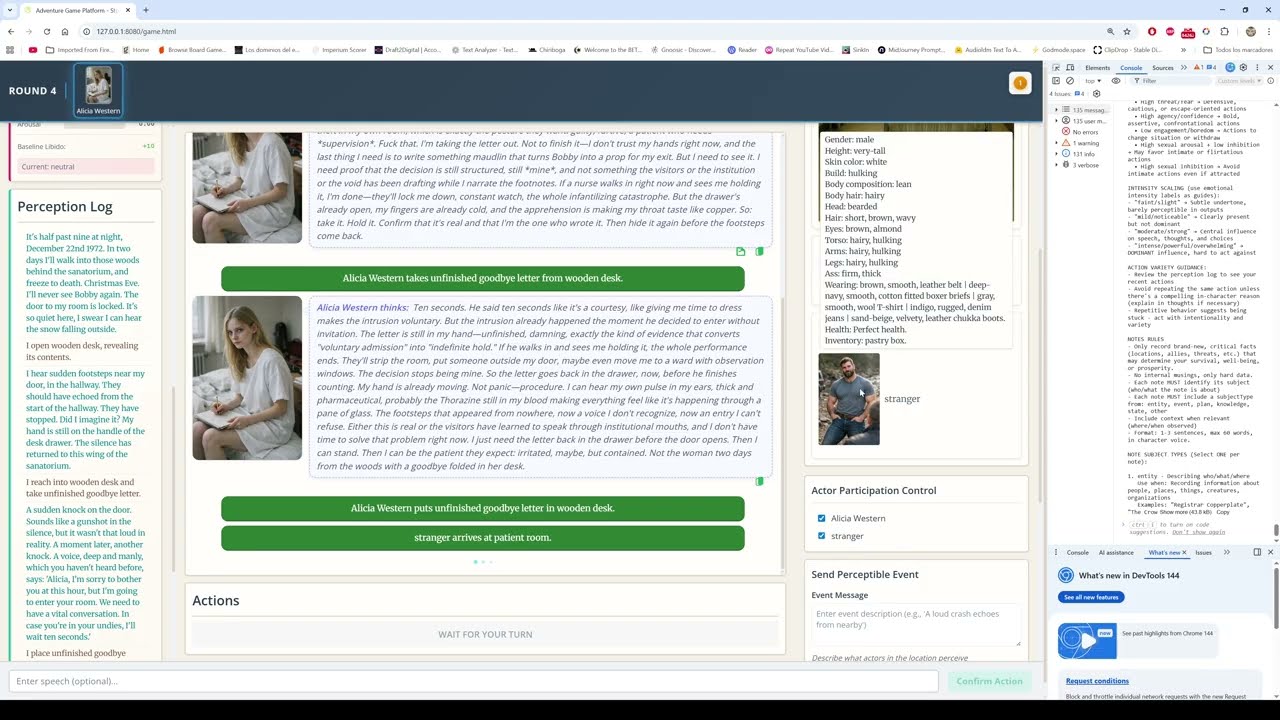Open the DevTools customize three-dot menu
Screen dimensions: 1280x720
coord(1257,67)
